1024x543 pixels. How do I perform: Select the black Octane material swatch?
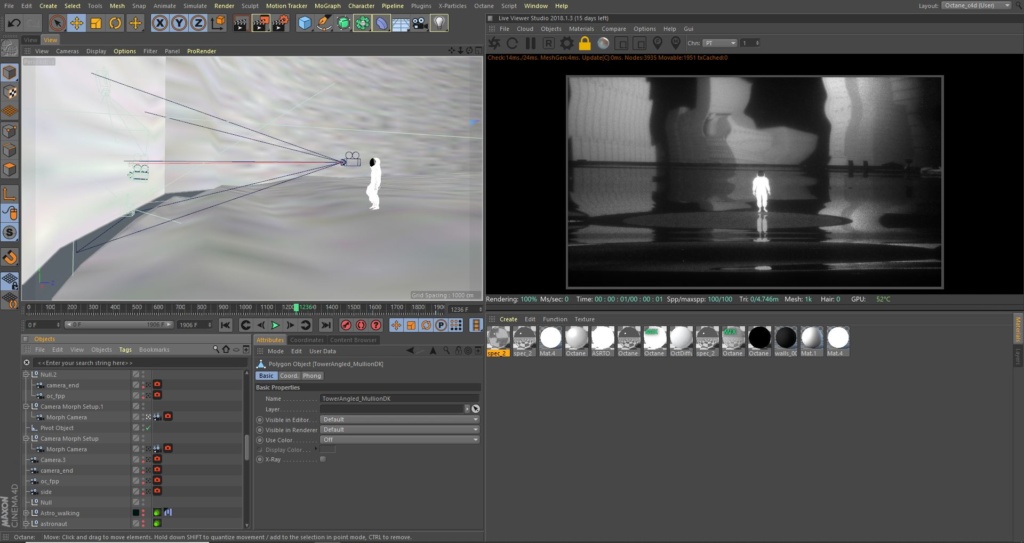(760, 338)
